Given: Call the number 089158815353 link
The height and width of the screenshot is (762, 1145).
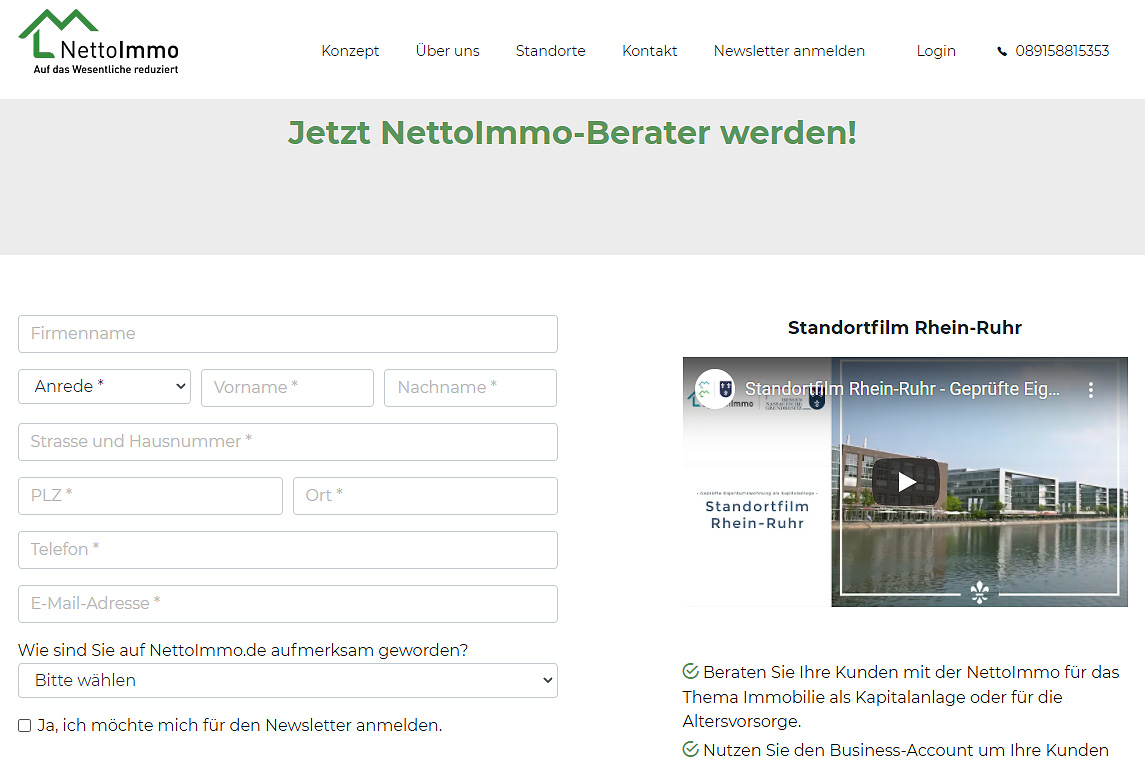Looking at the screenshot, I should click(1062, 51).
